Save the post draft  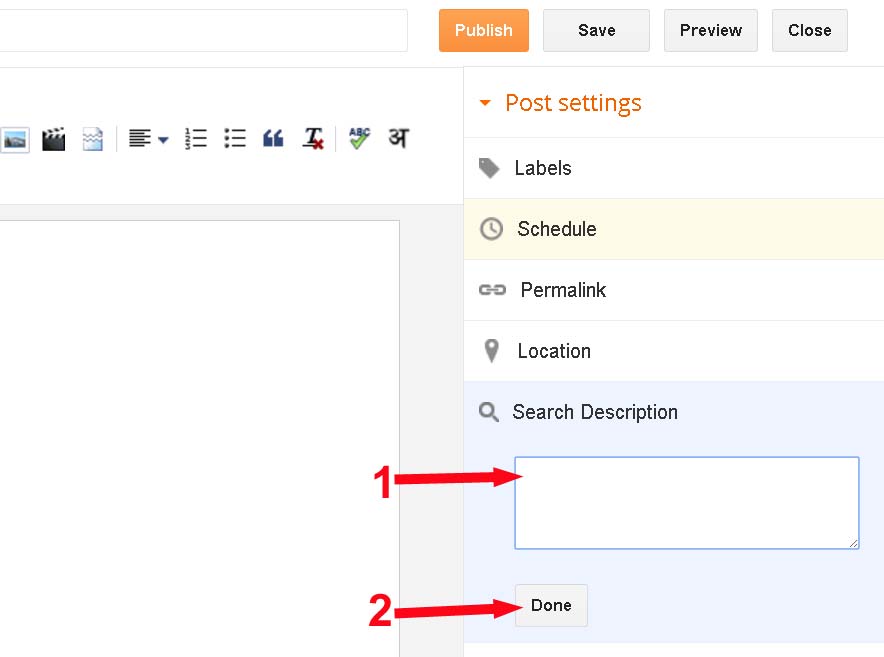coord(596,30)
